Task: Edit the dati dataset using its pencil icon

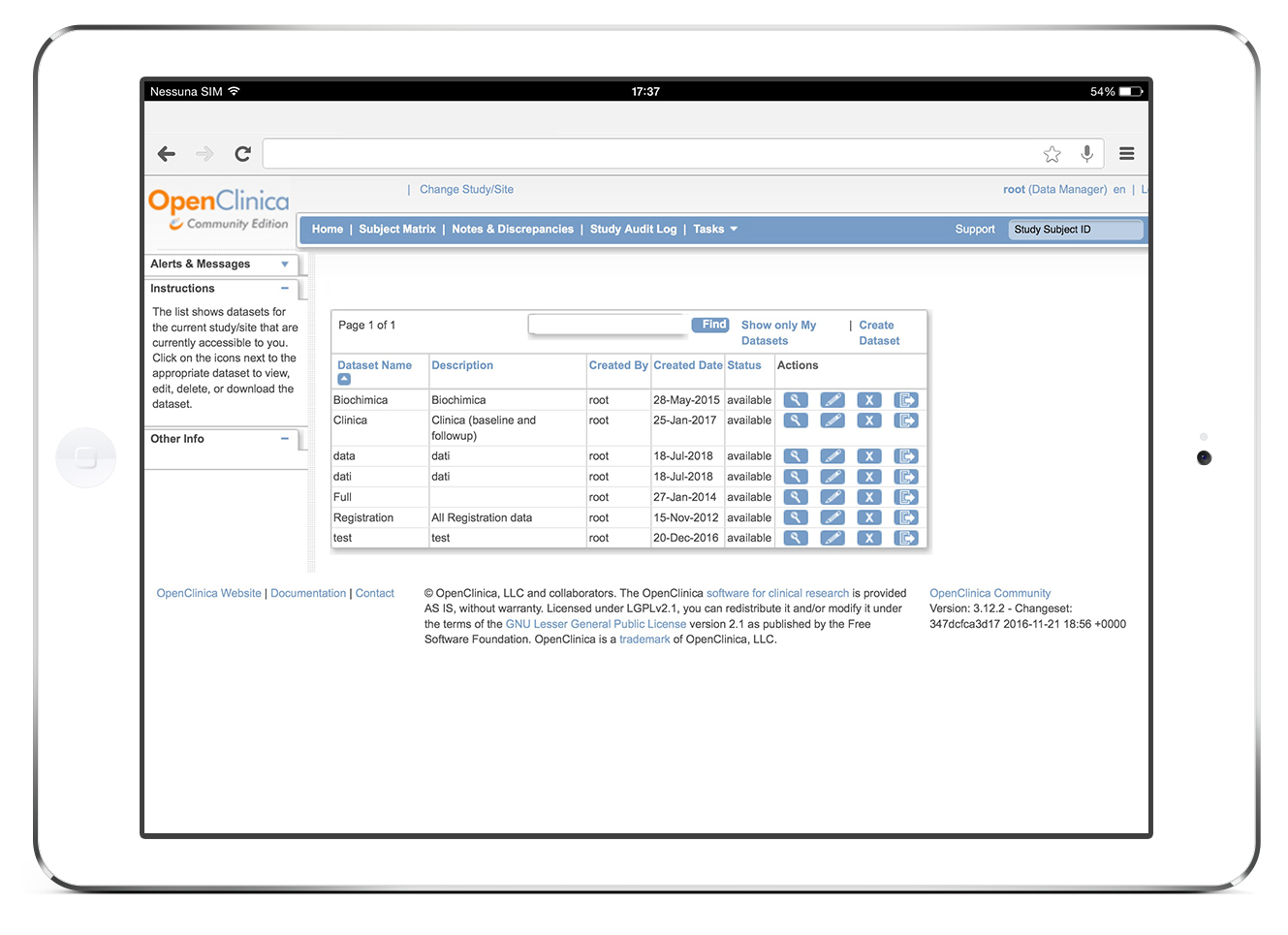Action: tap(832, 476)
